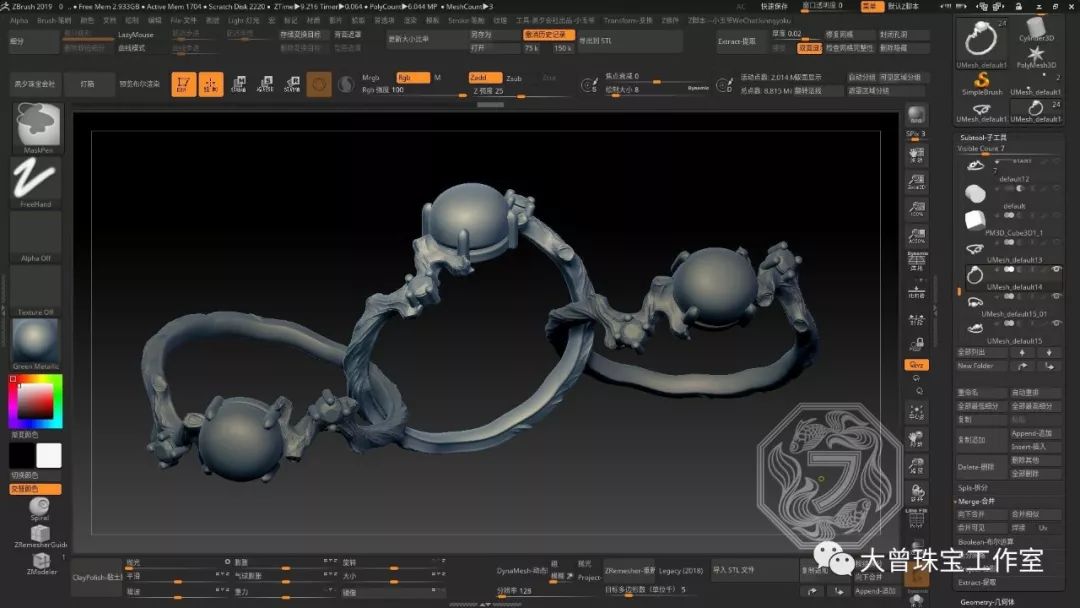This screenshot has width=1080, height=608.
Task: Click the Insert button
Action: click(x=1035, y=447)
